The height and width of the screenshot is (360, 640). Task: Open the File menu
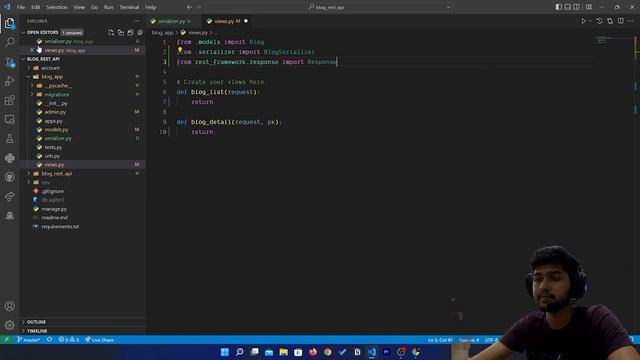click(x=21, y=7)
